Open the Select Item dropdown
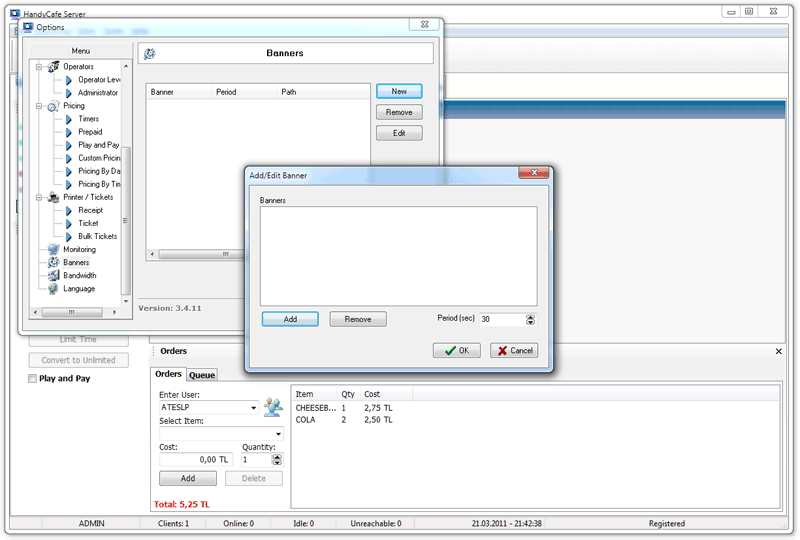Image resolution: width=800 pixels, height=540 pixels. (278, 434)
